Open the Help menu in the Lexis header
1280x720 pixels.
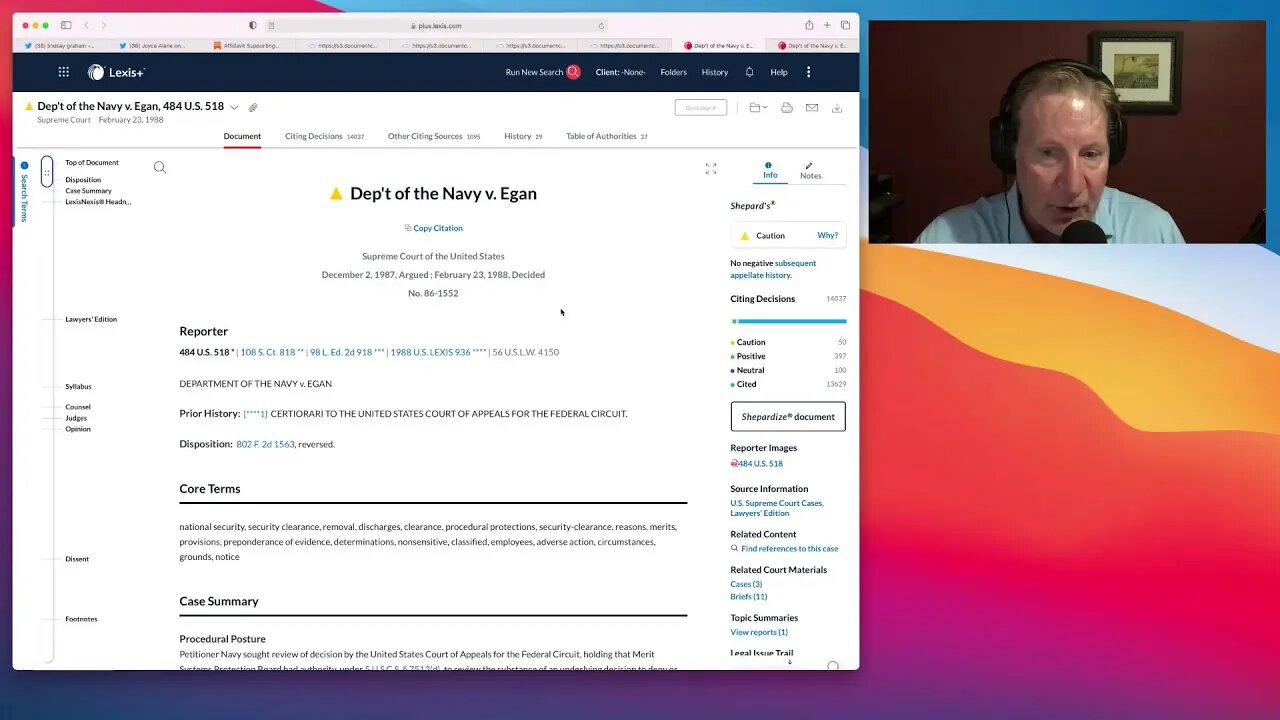[x=779, y=72]
